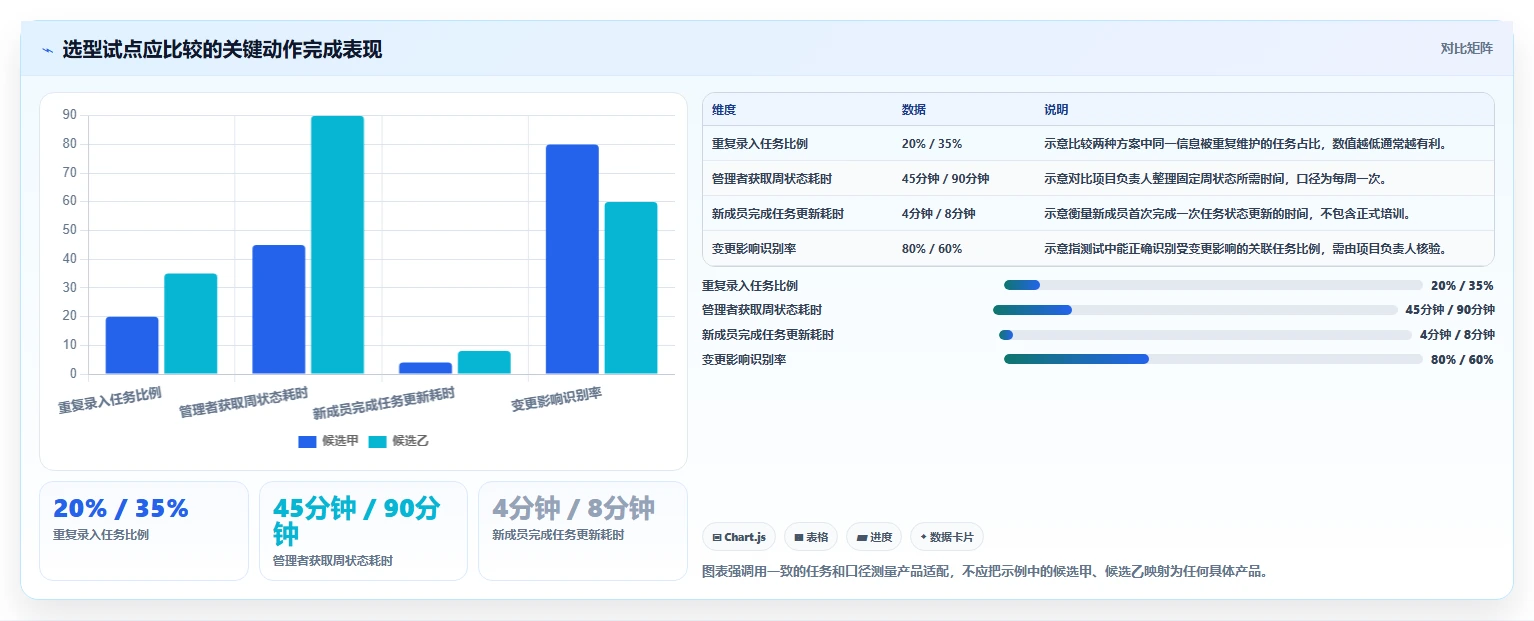This screenshot has height=621, width=1534.
Task: Click the footnote starting 图表强调用一致的任务
Action: (x=986, y=572)
